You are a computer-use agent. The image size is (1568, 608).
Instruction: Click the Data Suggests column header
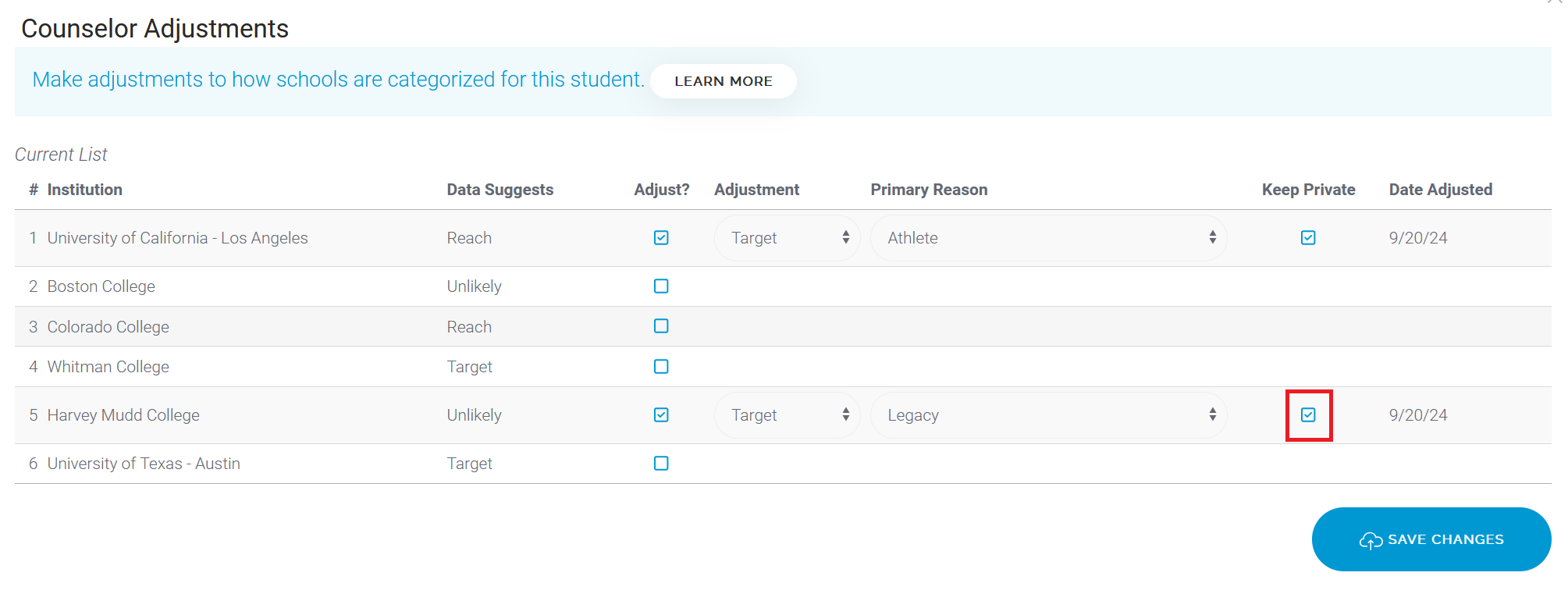click(500, 190)
